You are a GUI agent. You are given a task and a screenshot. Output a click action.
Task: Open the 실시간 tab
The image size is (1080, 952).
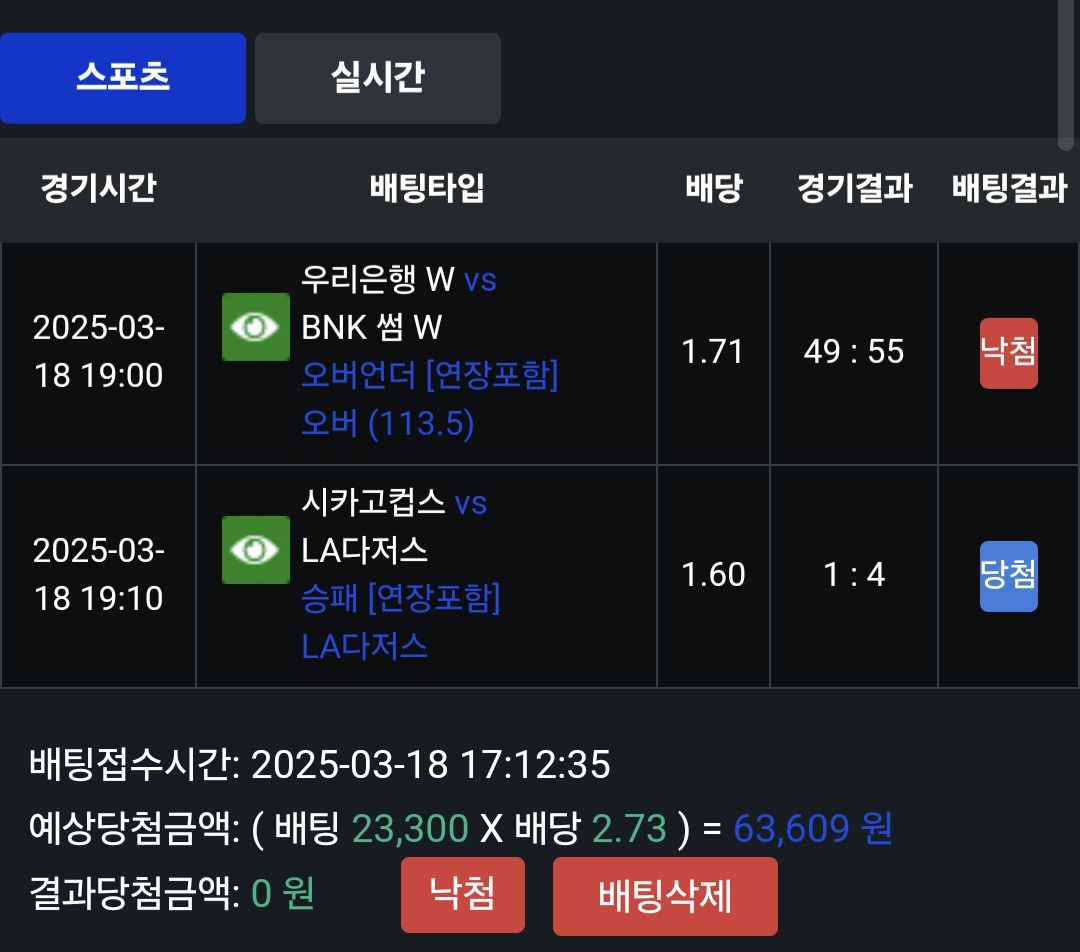tap(378, 78)
